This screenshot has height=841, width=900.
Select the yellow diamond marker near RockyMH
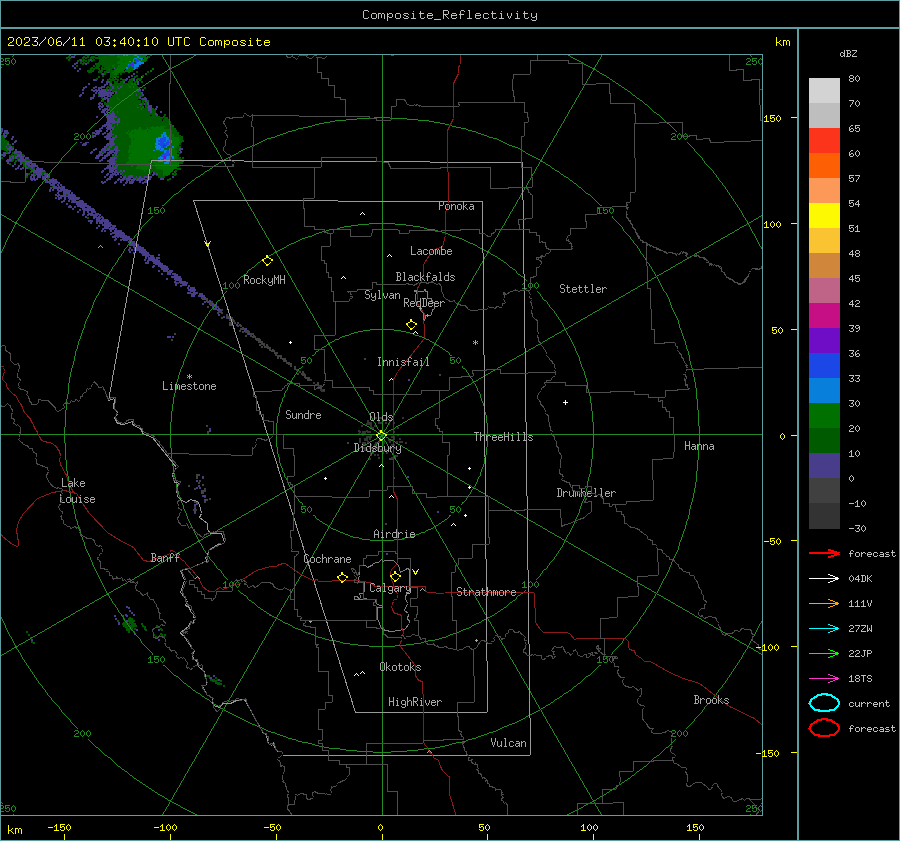click(267, 261)
